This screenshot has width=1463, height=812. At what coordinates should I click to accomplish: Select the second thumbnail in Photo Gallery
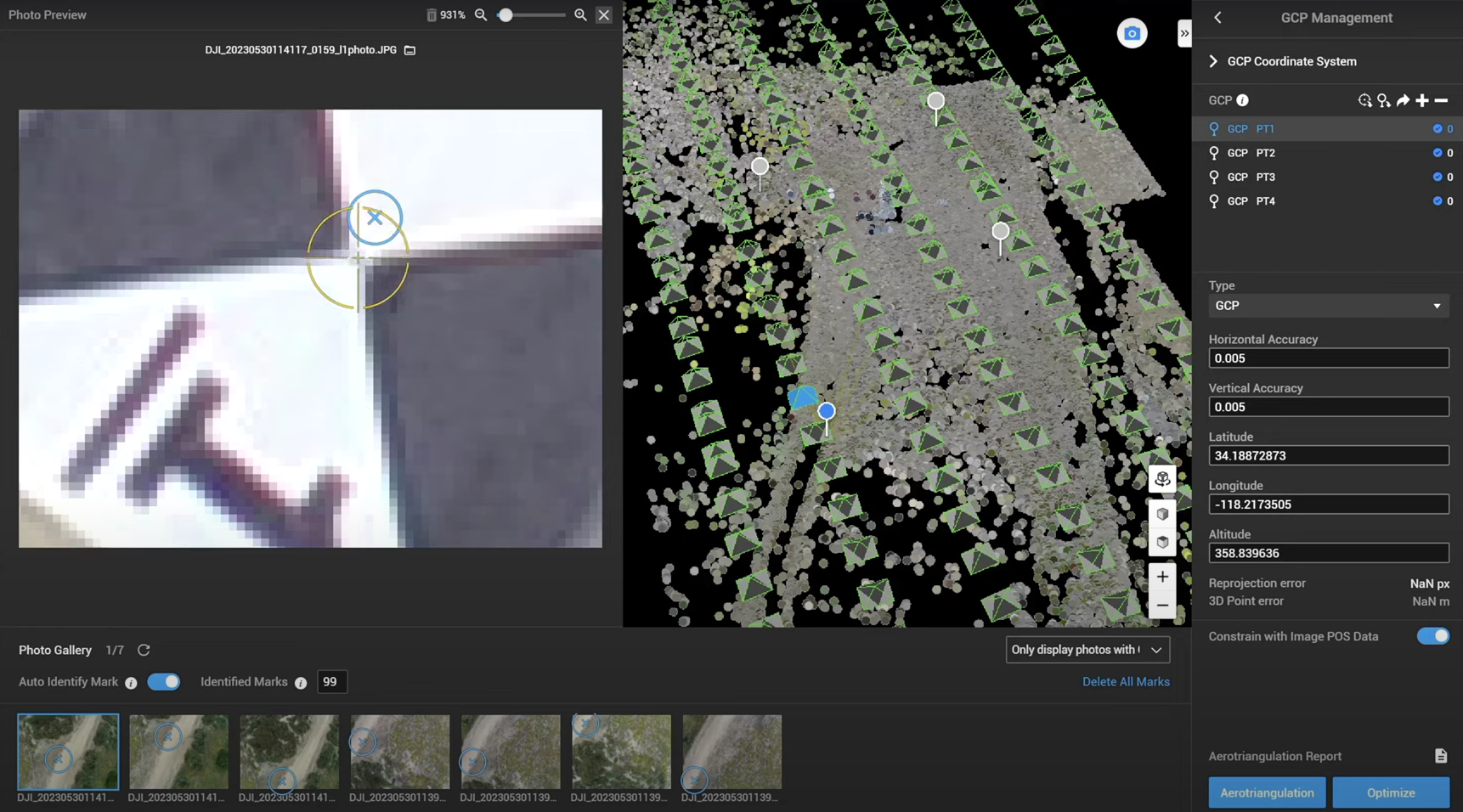tap(178, 752)
